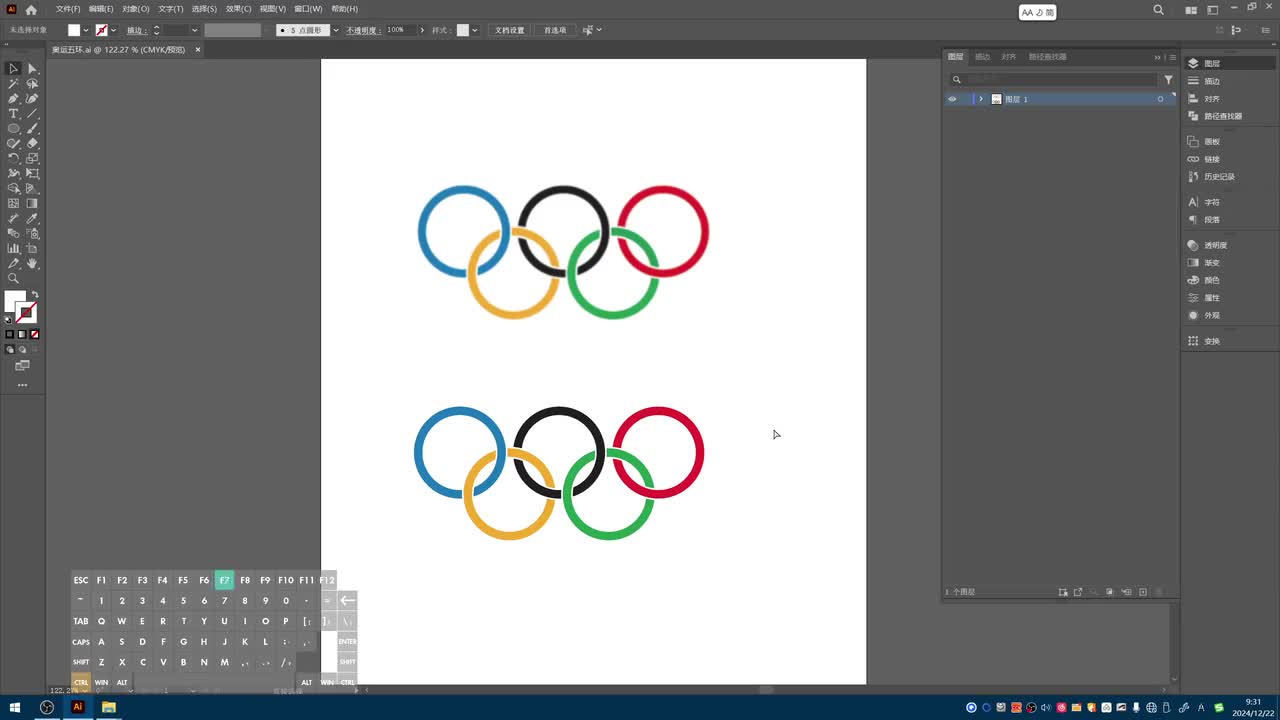Pick the Lasso tool
Screen dimensions: 1280x720
point(32,84)
